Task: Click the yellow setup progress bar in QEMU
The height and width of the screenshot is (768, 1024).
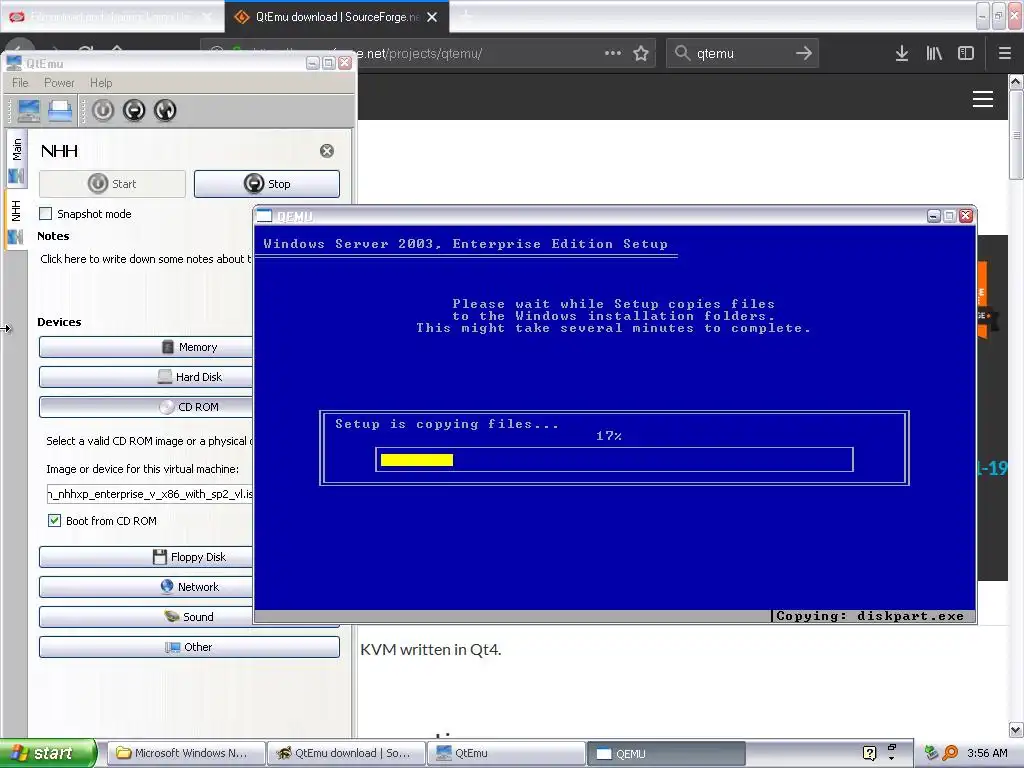Action: (x=417, y=460)
